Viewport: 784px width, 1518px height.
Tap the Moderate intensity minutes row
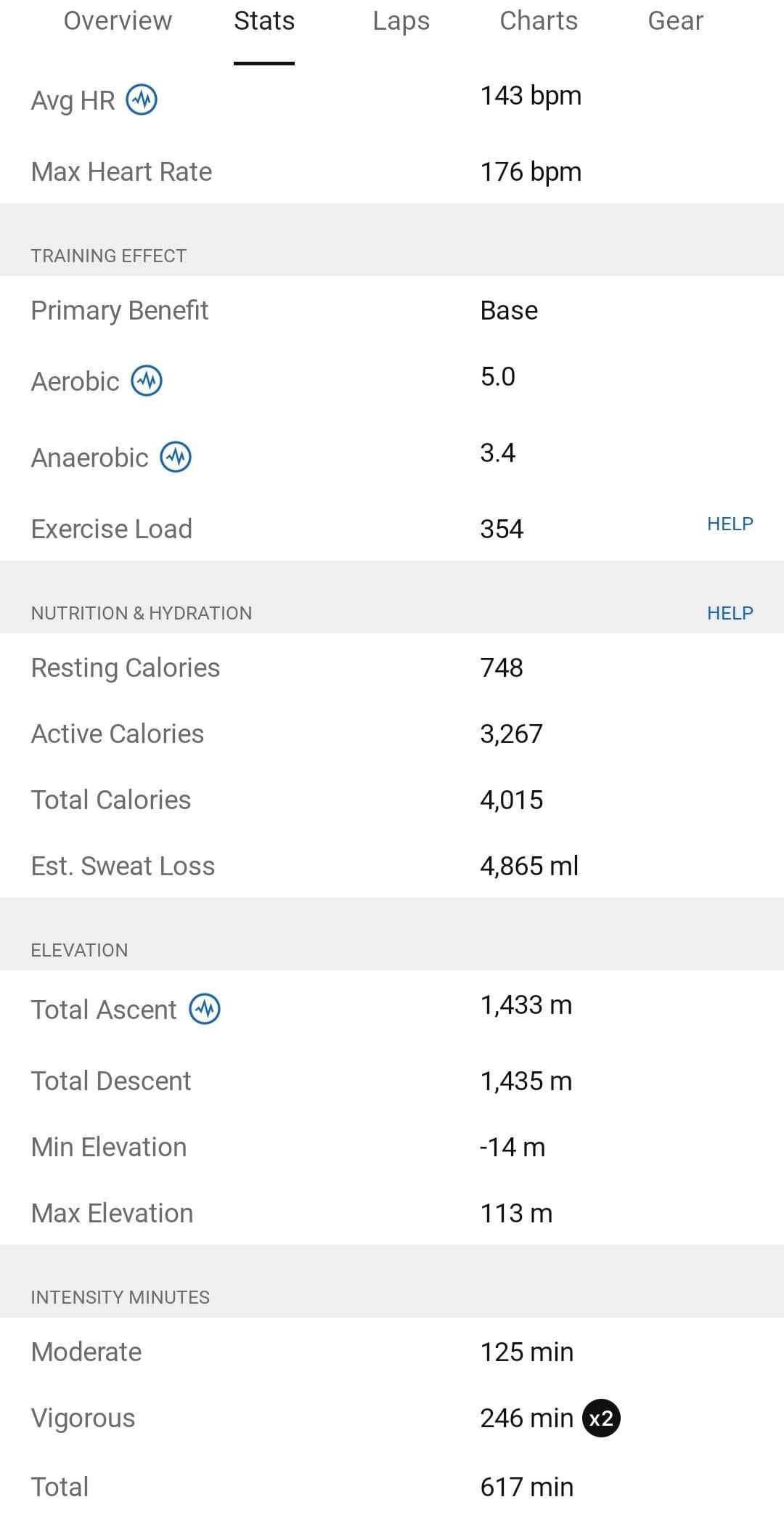coord(392,1352)
